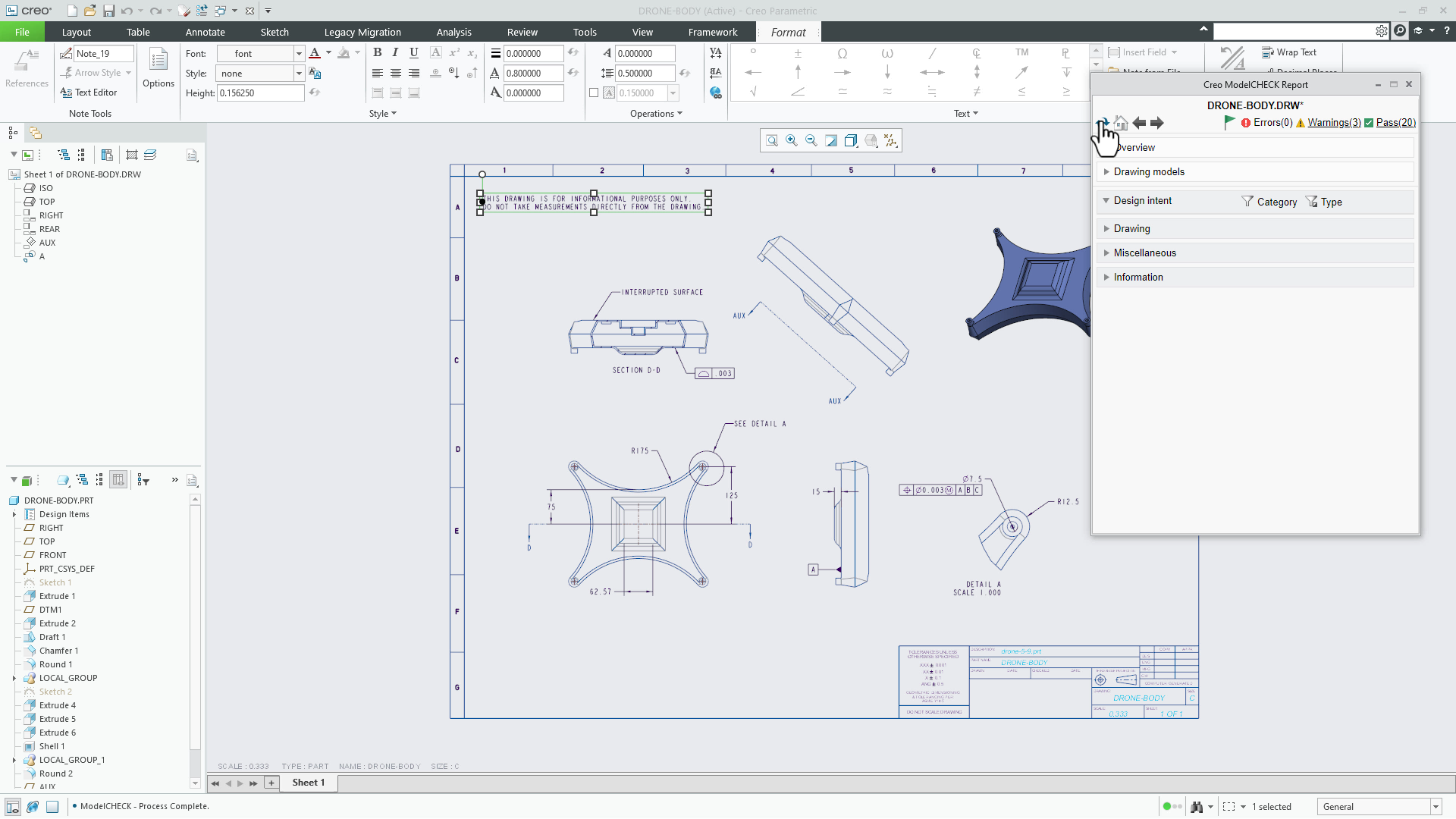This screenshot has width=1456, height=819.
Task: Click the superscript text icon
Action: coord(454,52)
